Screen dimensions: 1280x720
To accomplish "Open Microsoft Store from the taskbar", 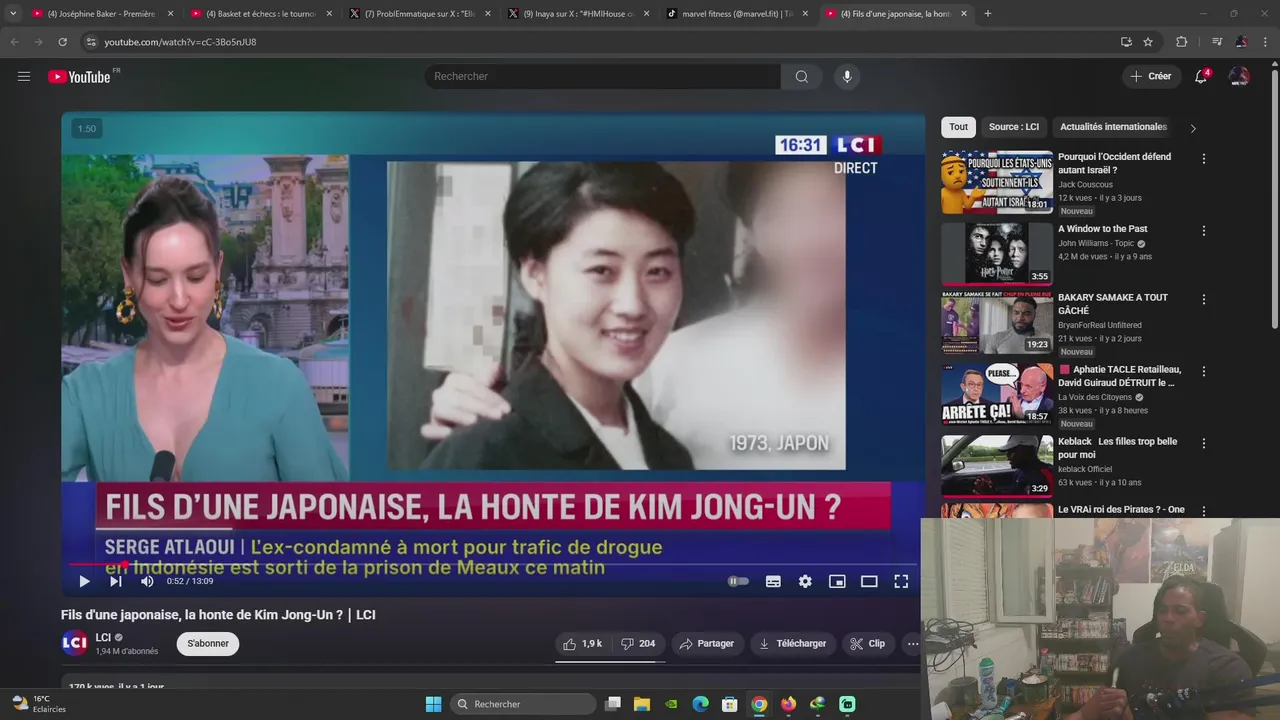I will click(730, 704).
